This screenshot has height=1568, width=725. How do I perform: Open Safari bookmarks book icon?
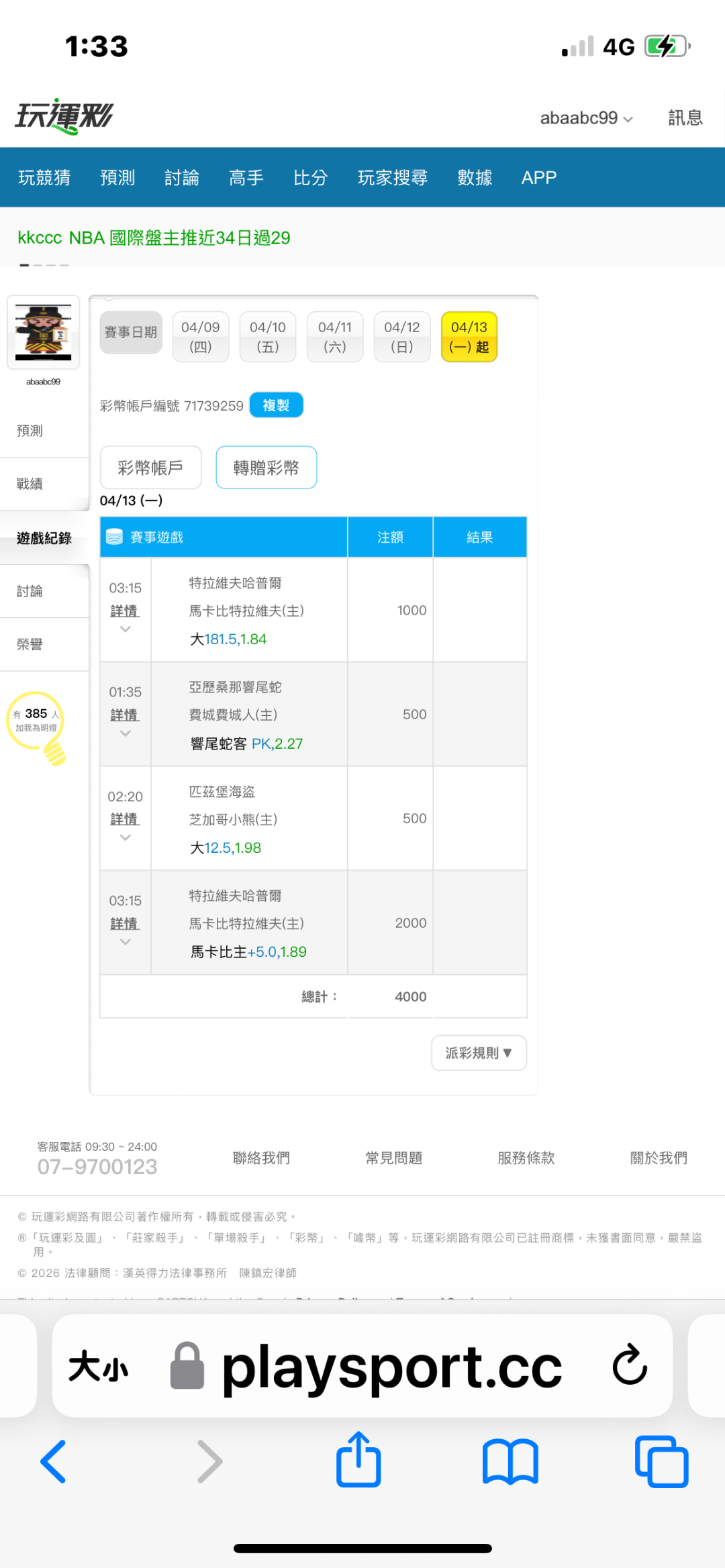pos(510,1461)
